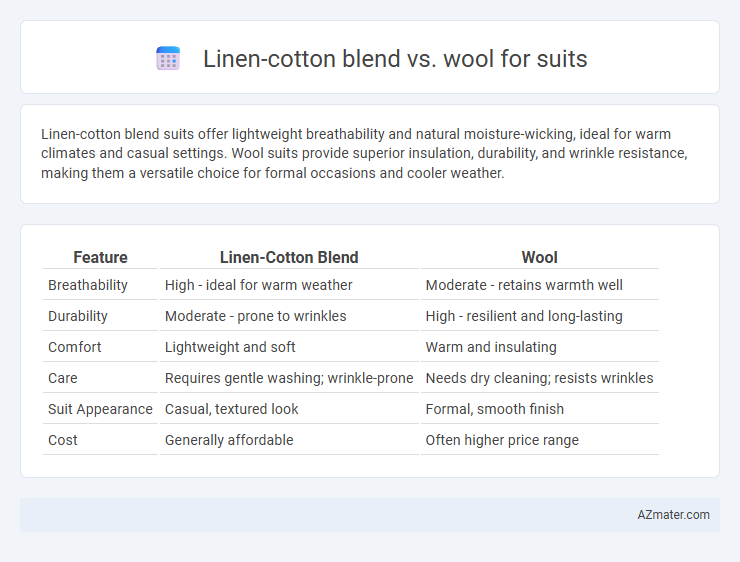Click the cell 'Requires gentle washing; wrinkle-prone'
Viewport: 740px width, 562px height.
tap(289, 378)
